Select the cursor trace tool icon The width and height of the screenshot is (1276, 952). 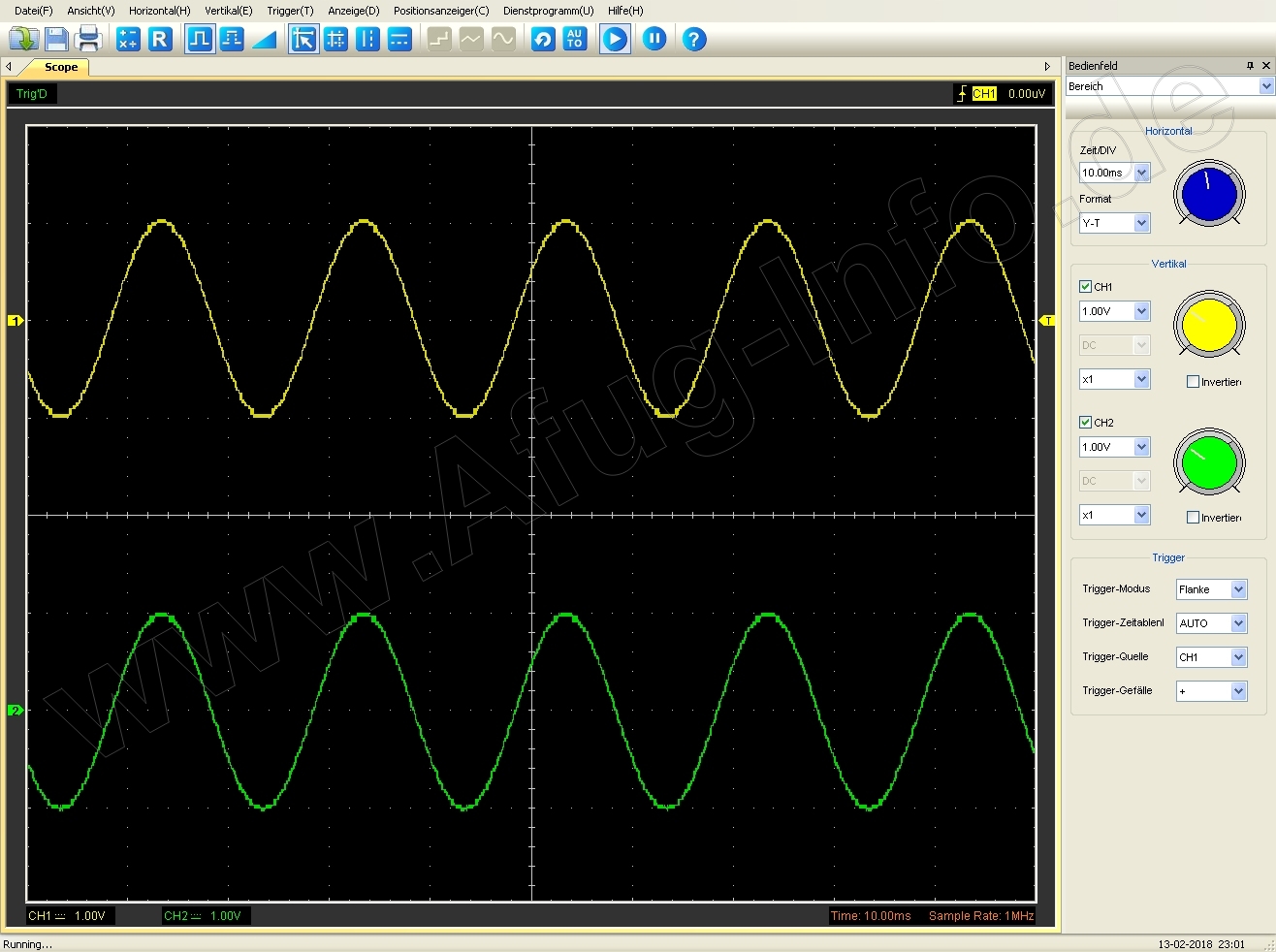click(303, 39)
